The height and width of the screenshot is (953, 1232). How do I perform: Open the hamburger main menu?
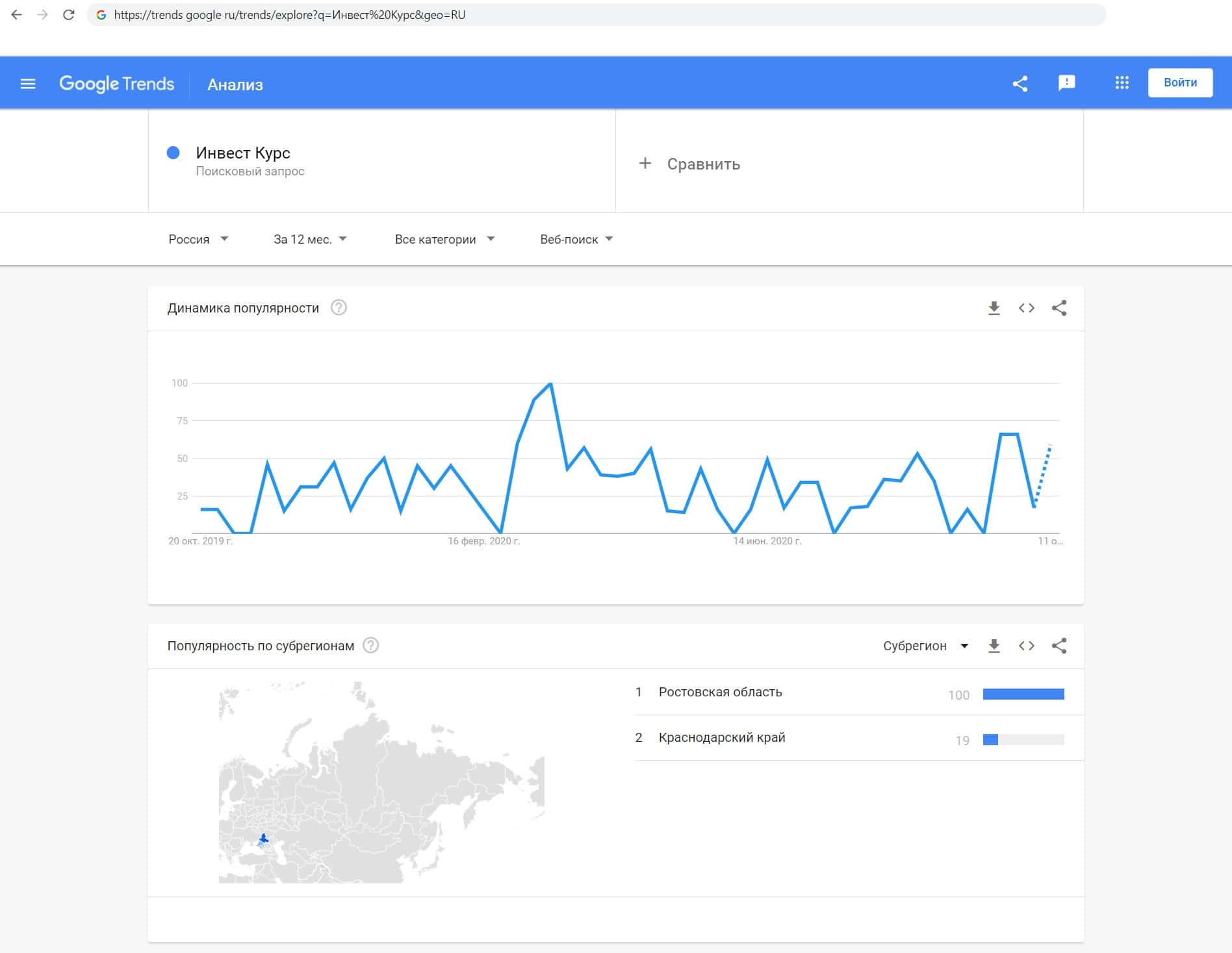click(x=28, y=84)
